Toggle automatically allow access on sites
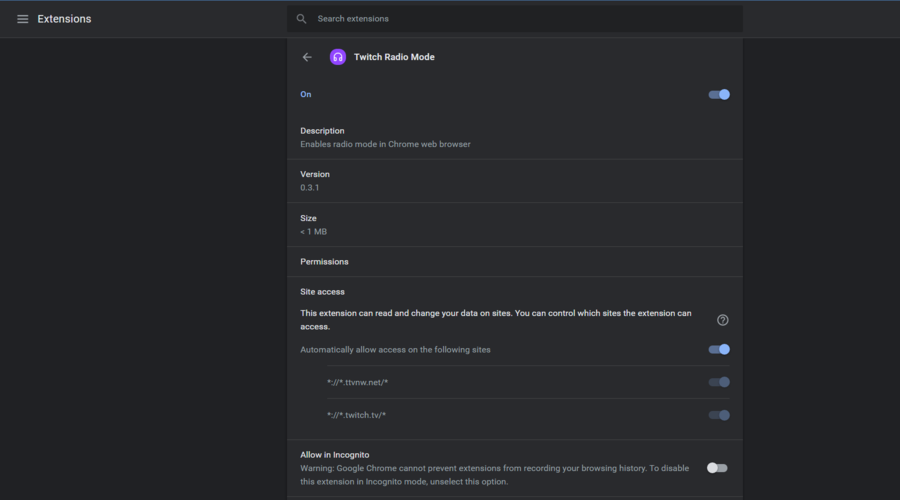 (x=719, y=350)
